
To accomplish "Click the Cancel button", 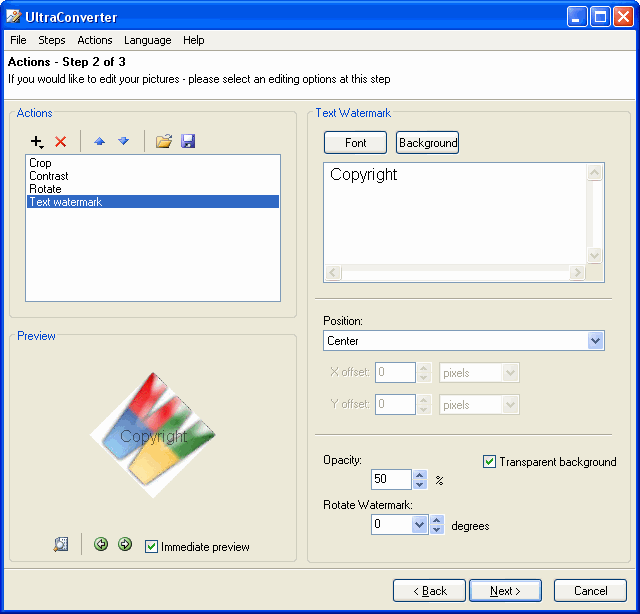I will pos(590,590).
